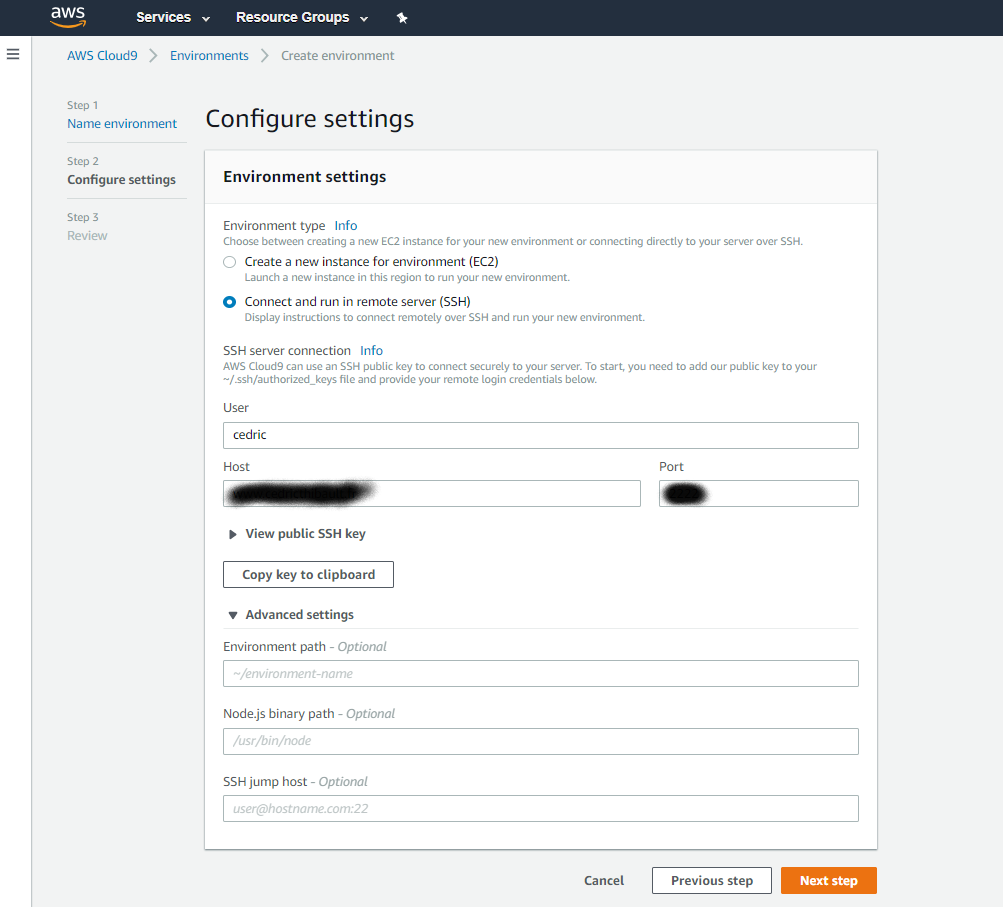This screenshot has height=907, width=1003.
Task: Click the User input field
Action: coord(541,435)
